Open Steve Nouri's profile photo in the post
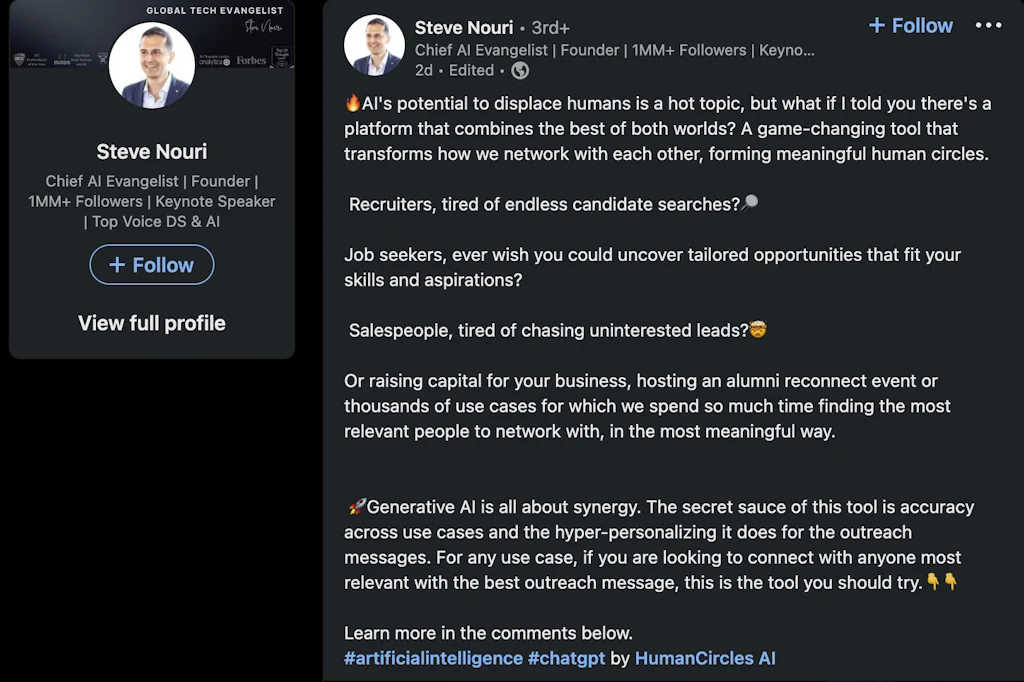1024x682 pixels. pyautogui.click(x=374, y=44)
